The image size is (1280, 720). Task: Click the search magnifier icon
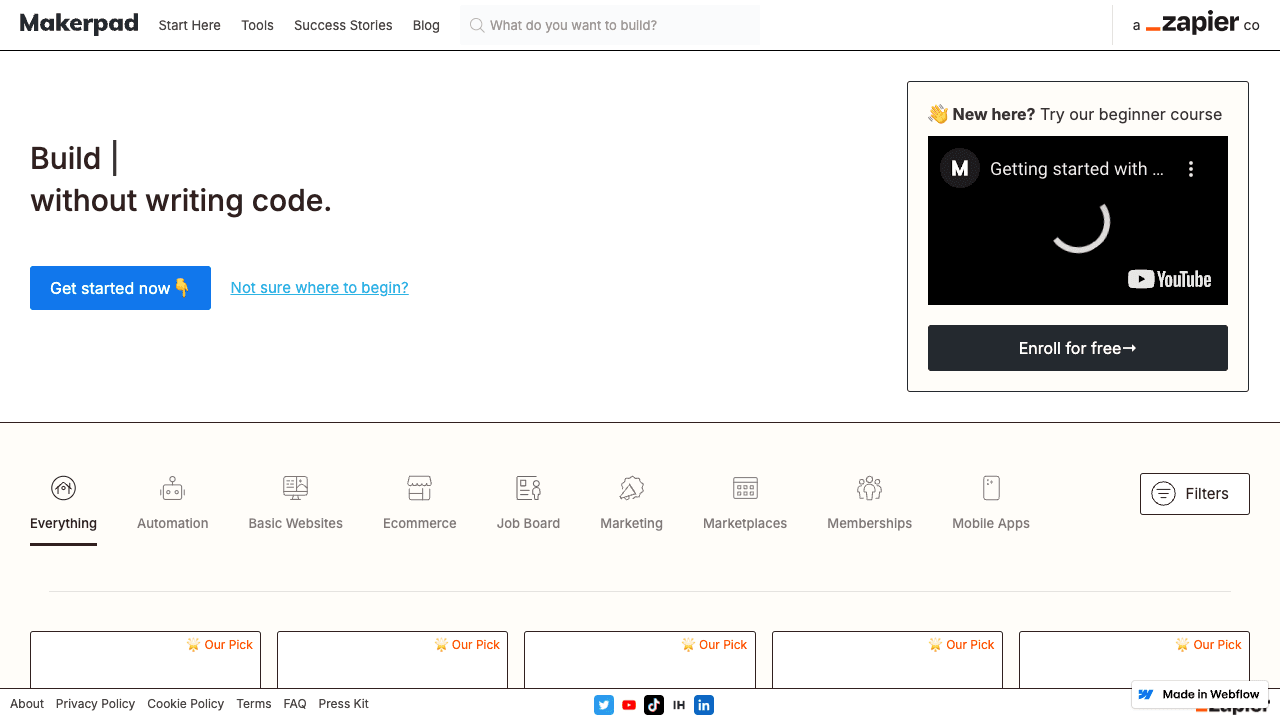(477, 25)
